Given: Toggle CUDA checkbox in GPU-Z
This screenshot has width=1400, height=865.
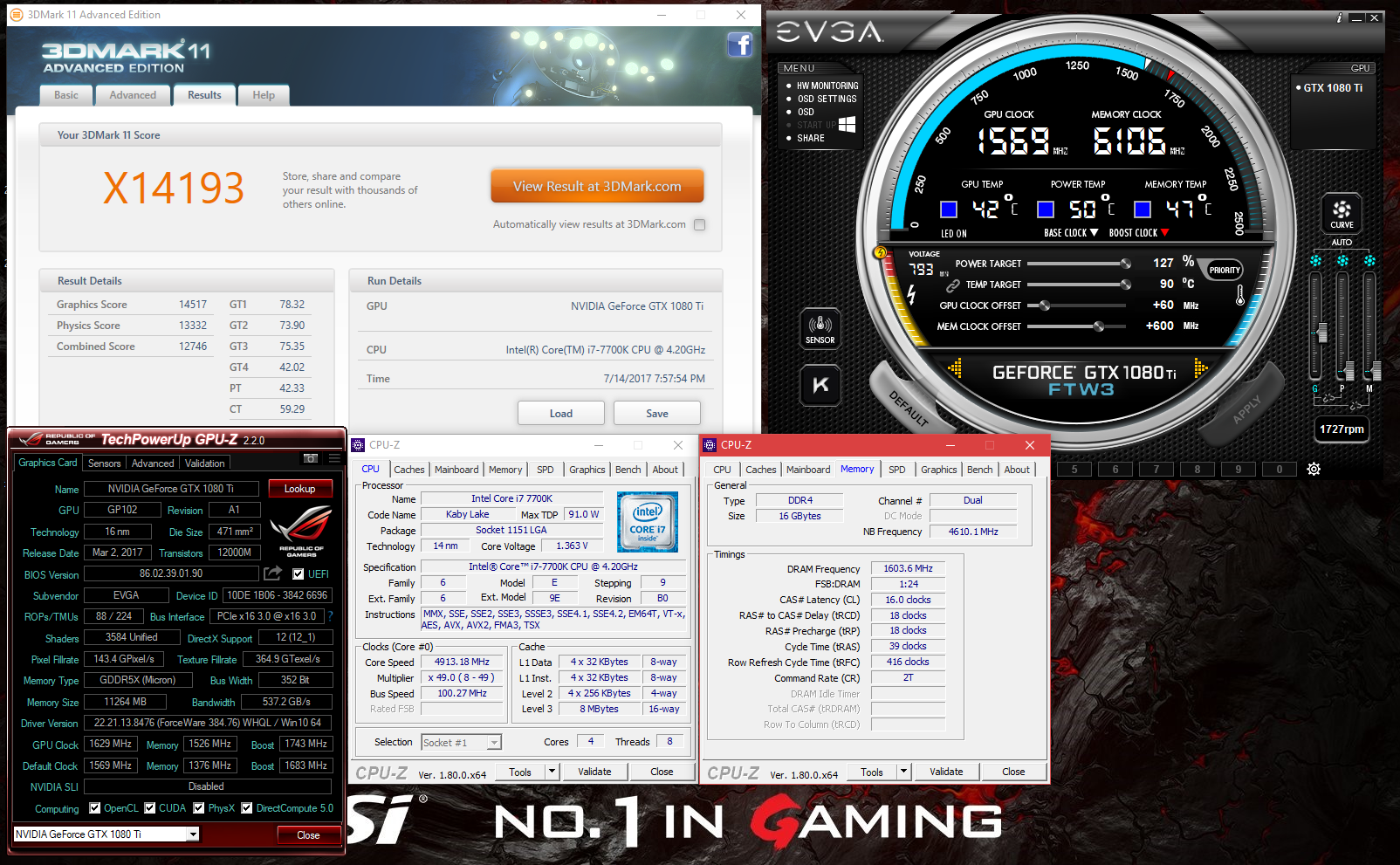Looking at the screenshot, I should coord(150,808).
